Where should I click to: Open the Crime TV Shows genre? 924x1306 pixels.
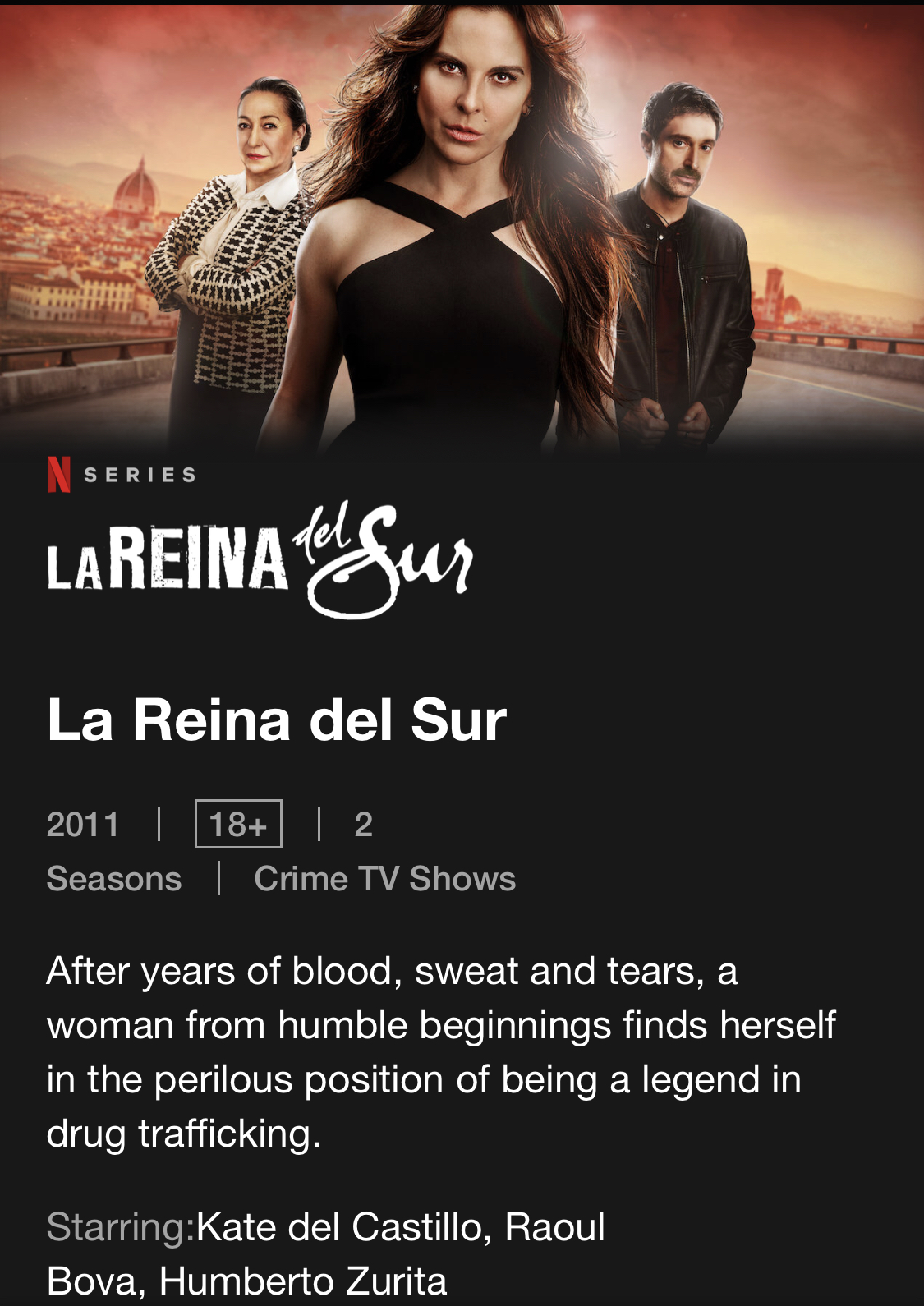(385, 879)
